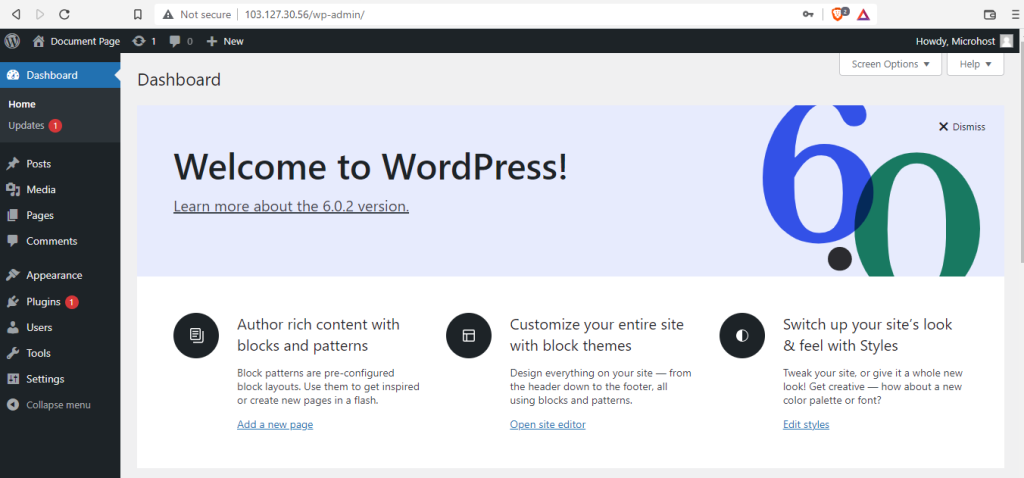Image resolution: width=1024 pixels, height=478 pixels.
Task: Open the Howdy, Microhost account menu
Action: 964,41
